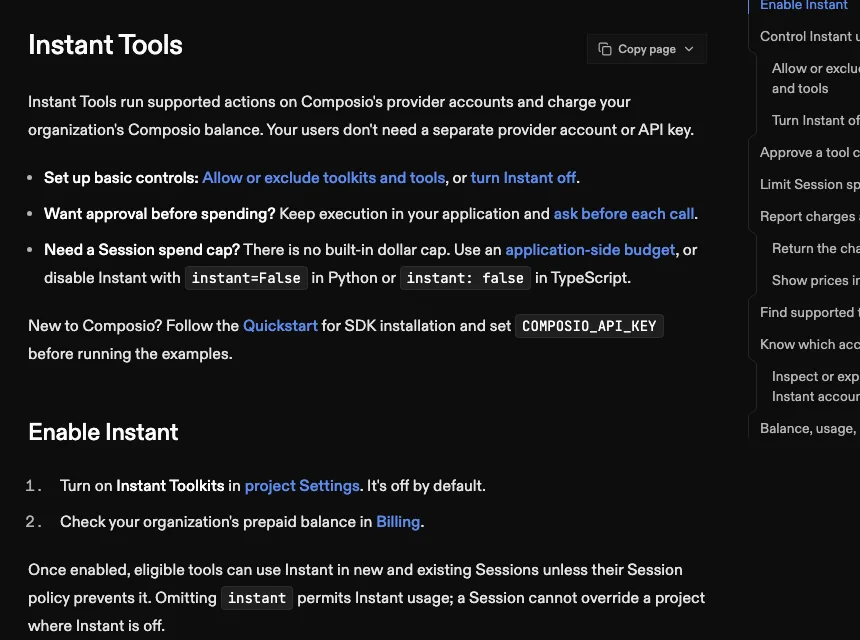Click the bold 'Instant Toolkits' text in step 1
The height and width of the screenshot is (640, 860).
[x=170, y=486]
